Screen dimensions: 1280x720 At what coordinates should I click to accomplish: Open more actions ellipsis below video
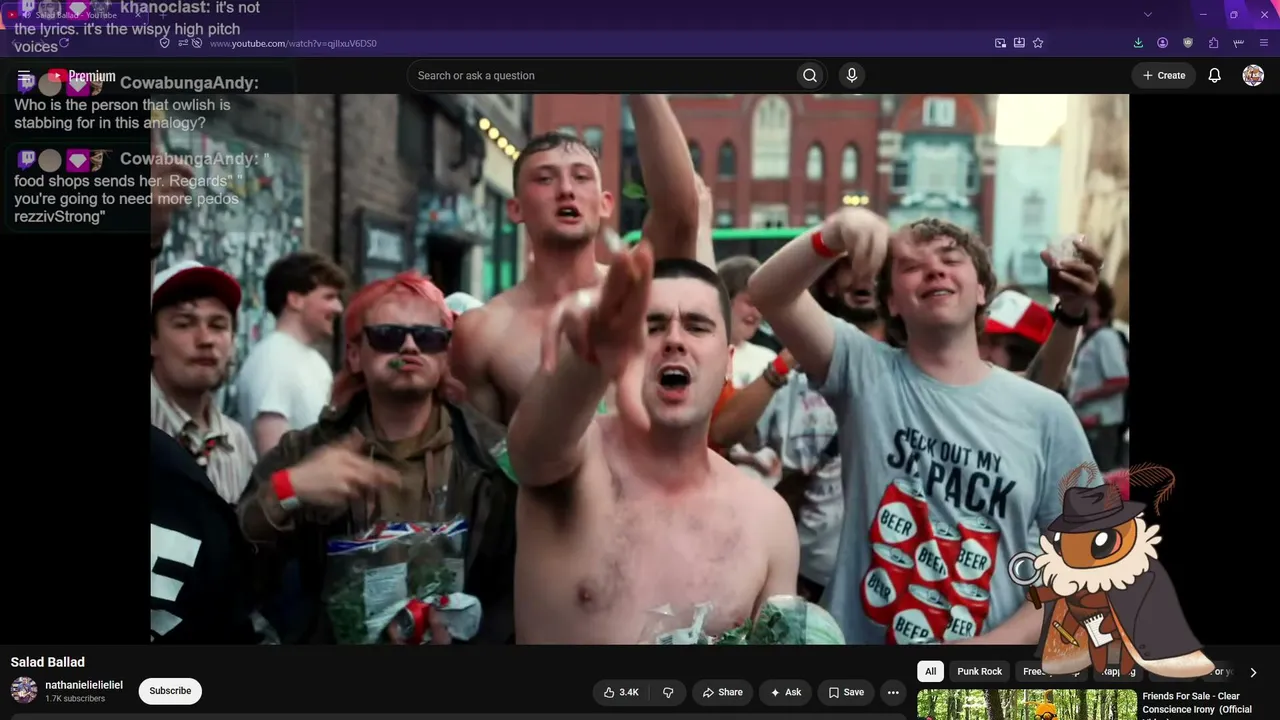pos(893,692)
